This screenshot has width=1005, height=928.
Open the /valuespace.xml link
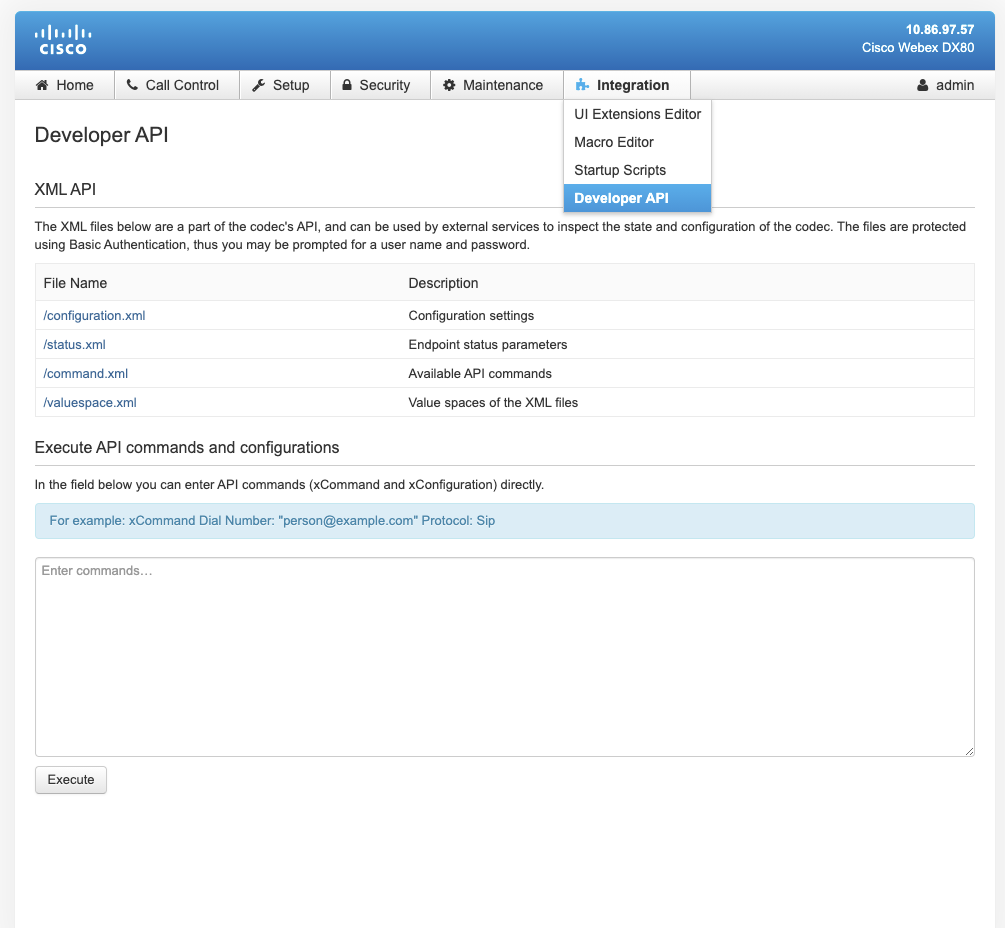[x=89, y=403]
